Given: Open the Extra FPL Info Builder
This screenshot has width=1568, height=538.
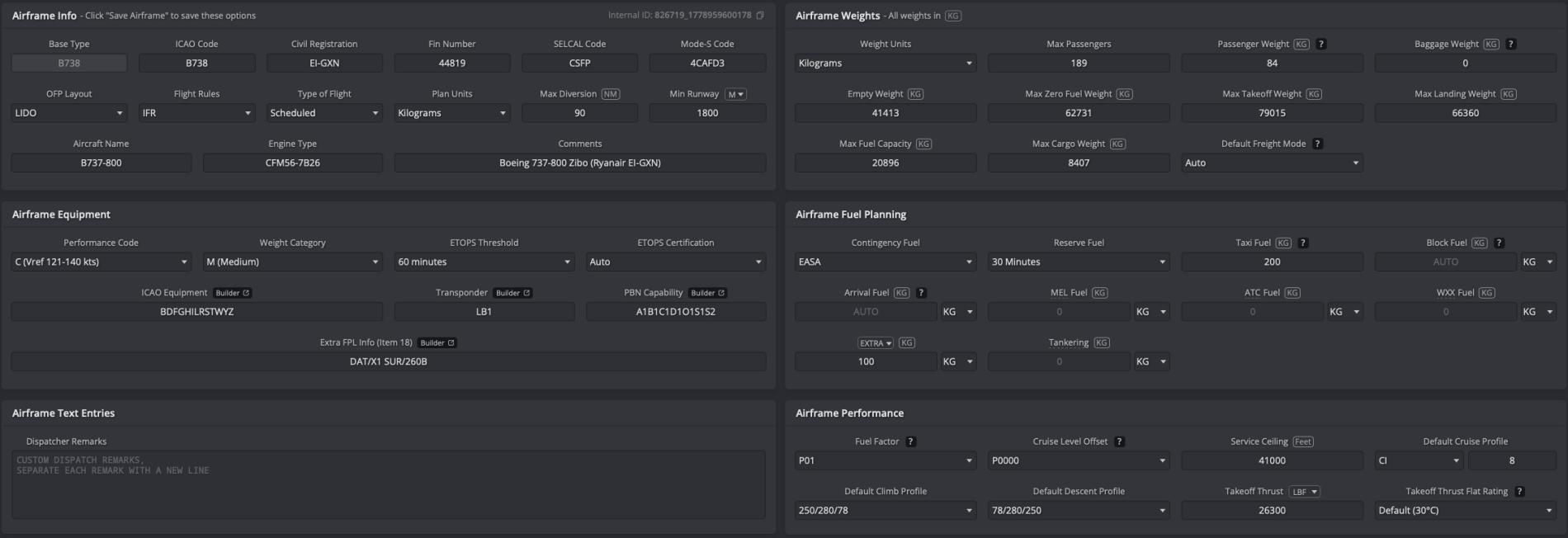Looking at the screenshot, I should tap(437, 342).
